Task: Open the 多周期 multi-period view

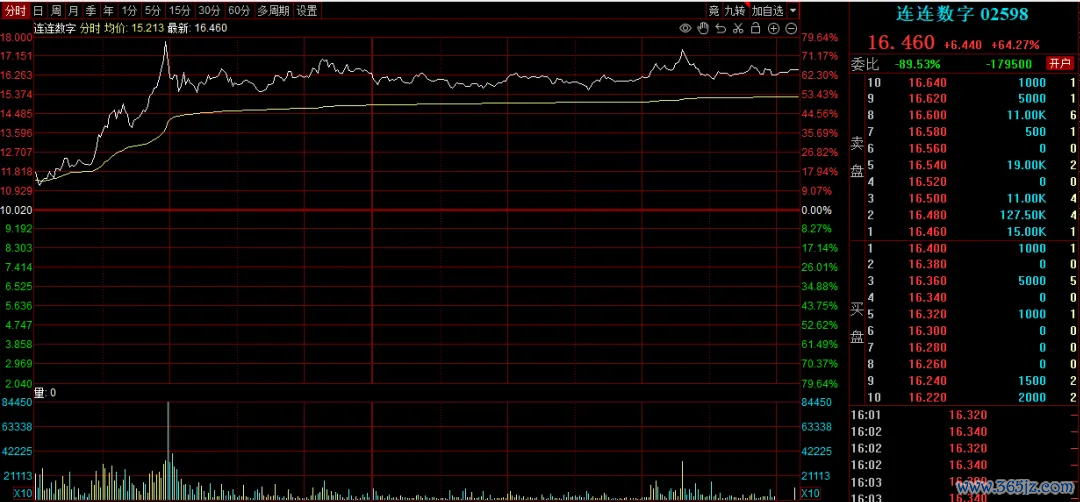Action: (273, 10)
